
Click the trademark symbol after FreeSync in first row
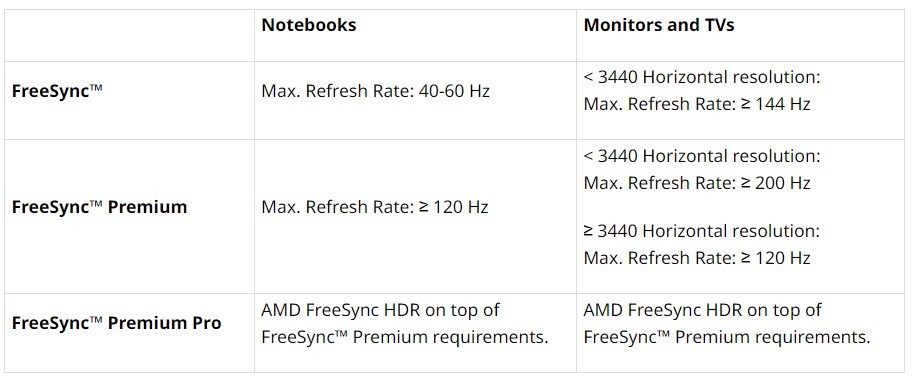click(x=96, y=89)
